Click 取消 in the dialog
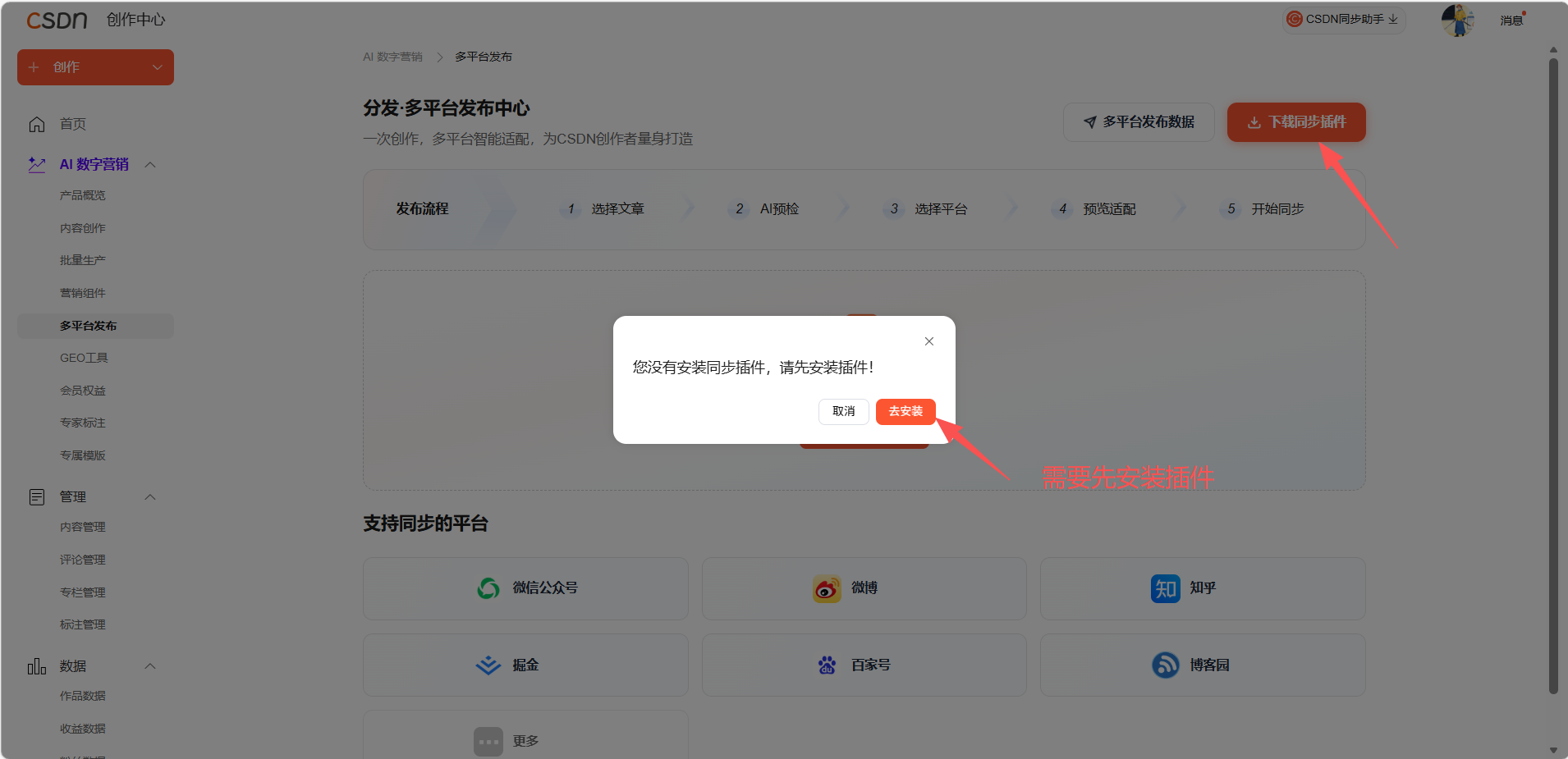This screenshot has width=1568, height=759. [x=844, y=411]
